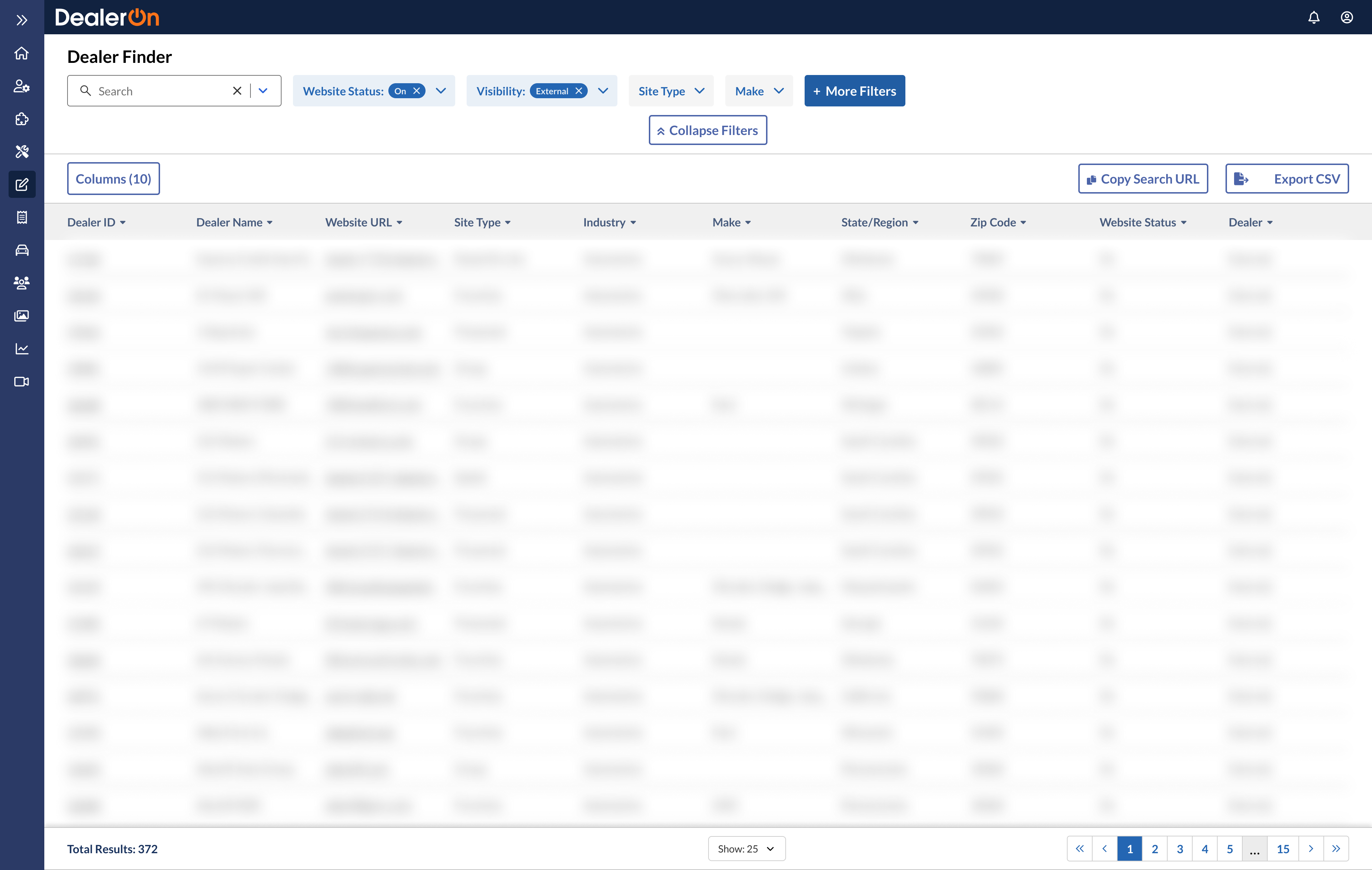The width and height of the screenshot is (1372, 870).
Task: Open the puzzle piece integrations icon
Action: 22,119
